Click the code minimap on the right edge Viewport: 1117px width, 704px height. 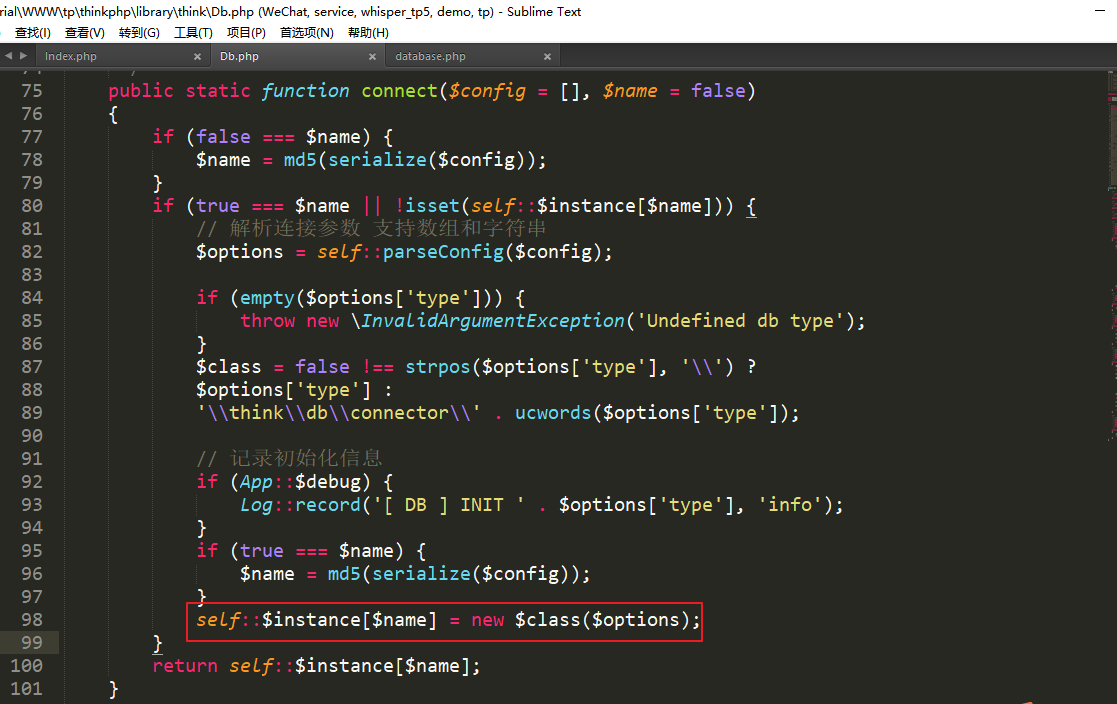1110,400
